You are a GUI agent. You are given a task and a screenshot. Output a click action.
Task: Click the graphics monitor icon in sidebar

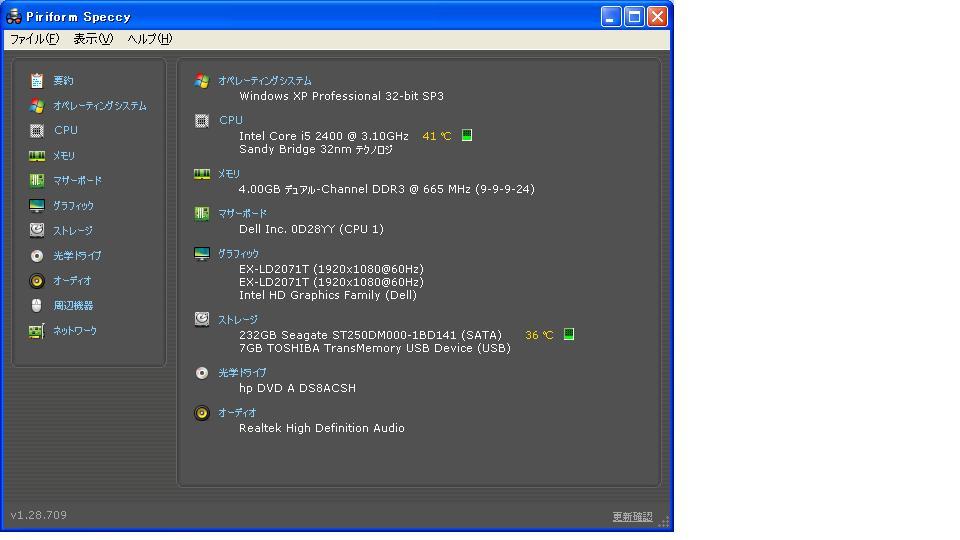[37, 205]
